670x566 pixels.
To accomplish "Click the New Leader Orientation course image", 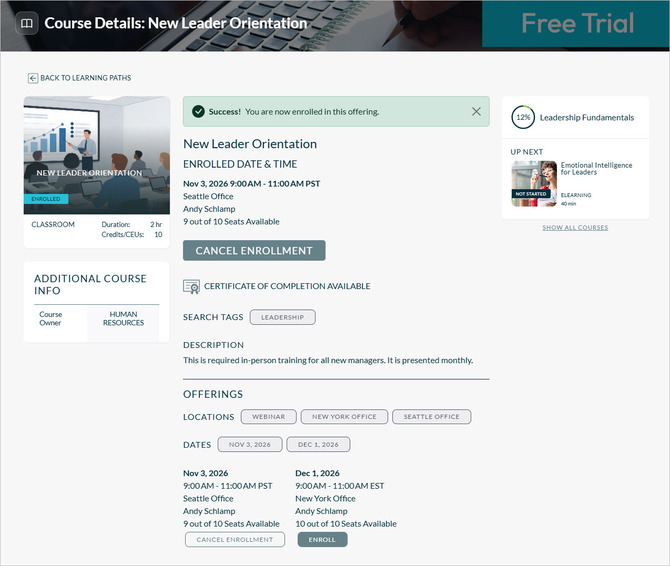I will click(x=97, y=155).
